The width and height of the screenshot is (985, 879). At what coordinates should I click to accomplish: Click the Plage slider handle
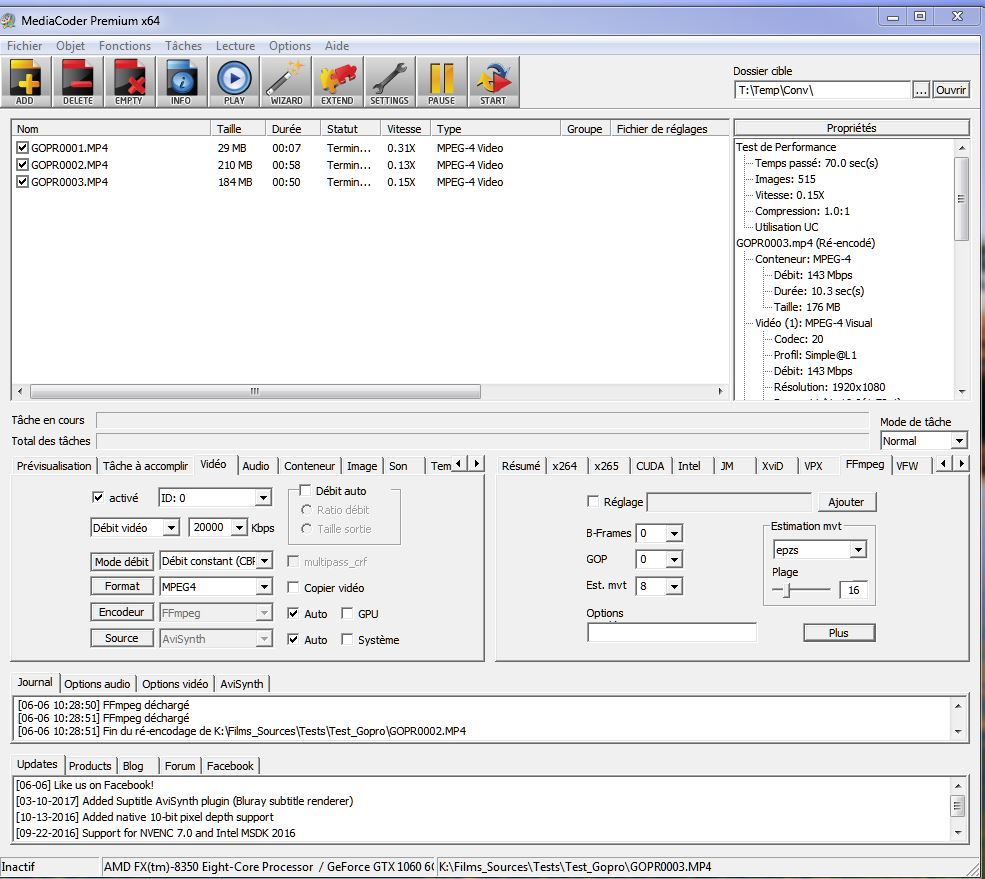tap(786, 590)
